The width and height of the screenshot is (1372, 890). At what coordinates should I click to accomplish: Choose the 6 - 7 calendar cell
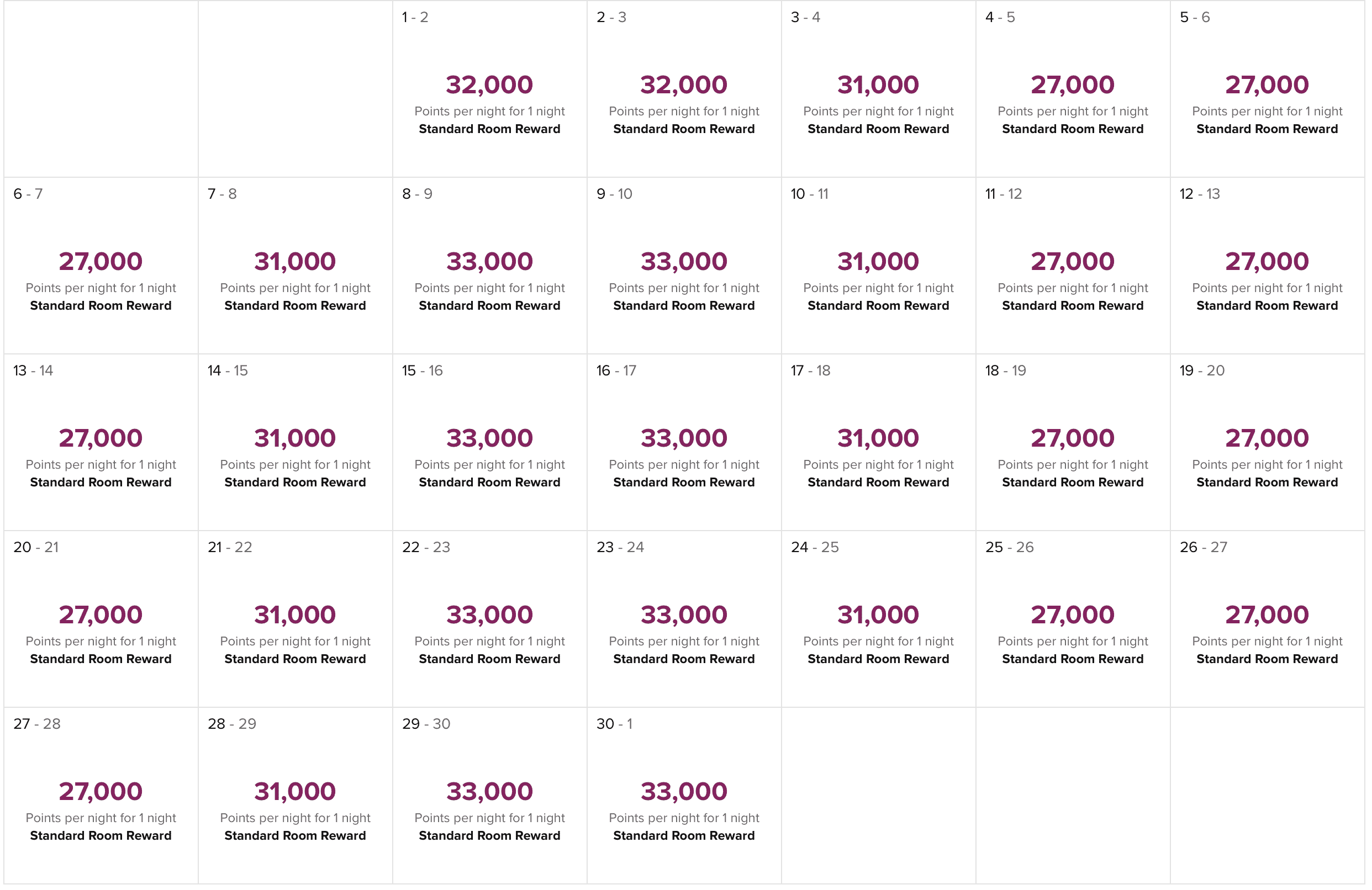[101, 266]
